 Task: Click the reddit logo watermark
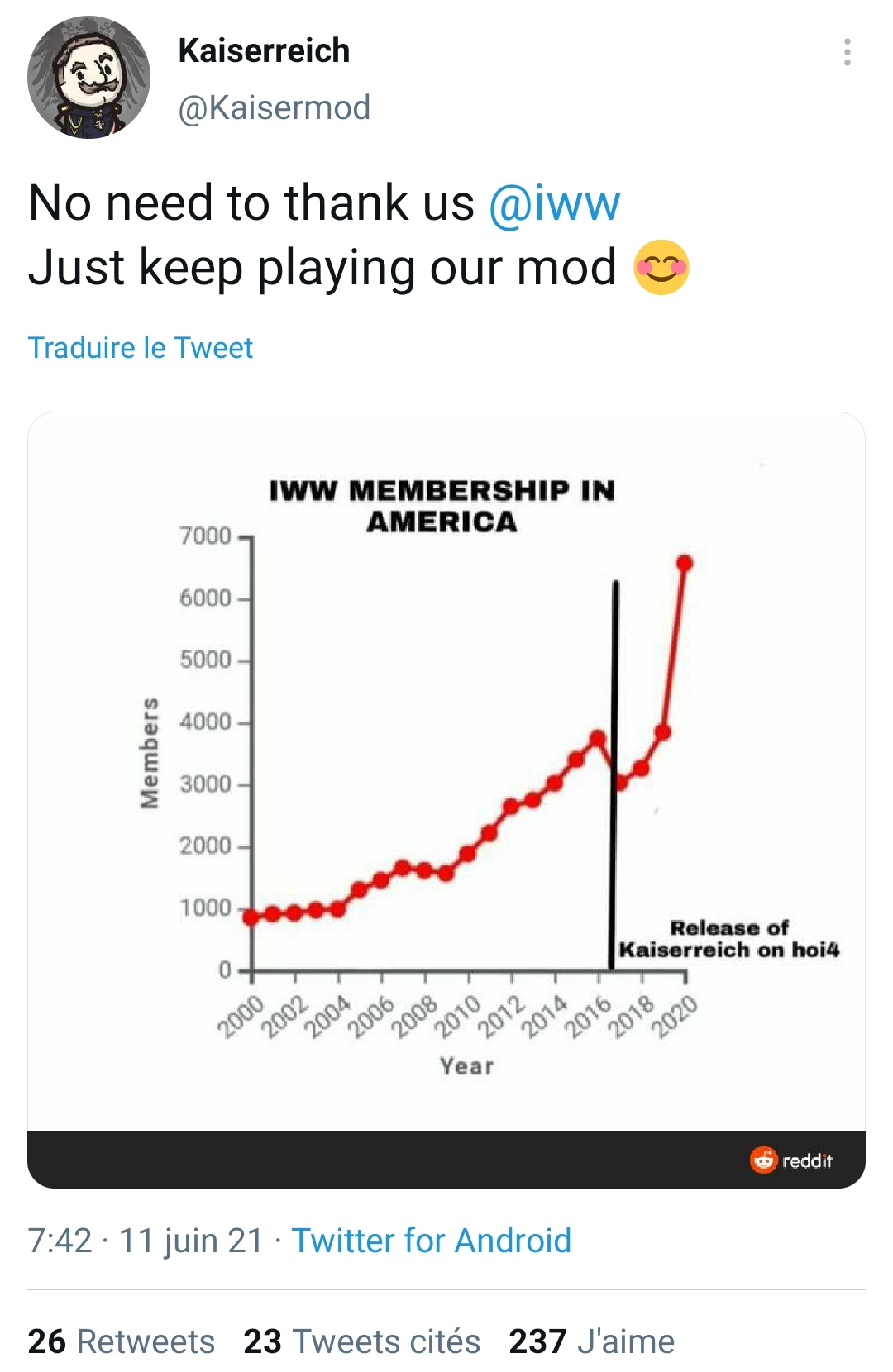click(x=791, y=1160)
